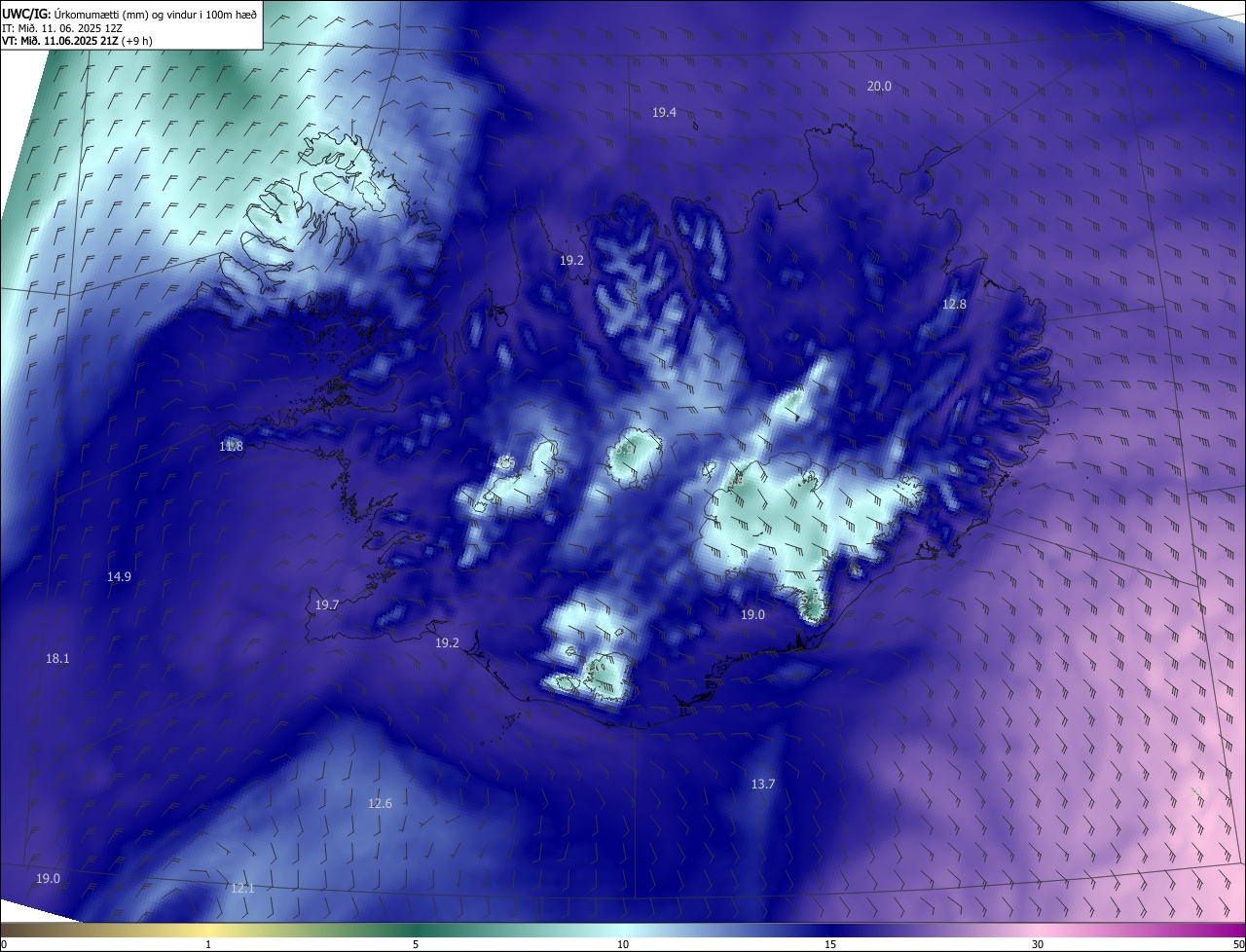Image resolution: width=1246 pixels, height=952 pixels.
Task: Click the 50 tick label on the colour scale
Action: (x=1238, y=945)
